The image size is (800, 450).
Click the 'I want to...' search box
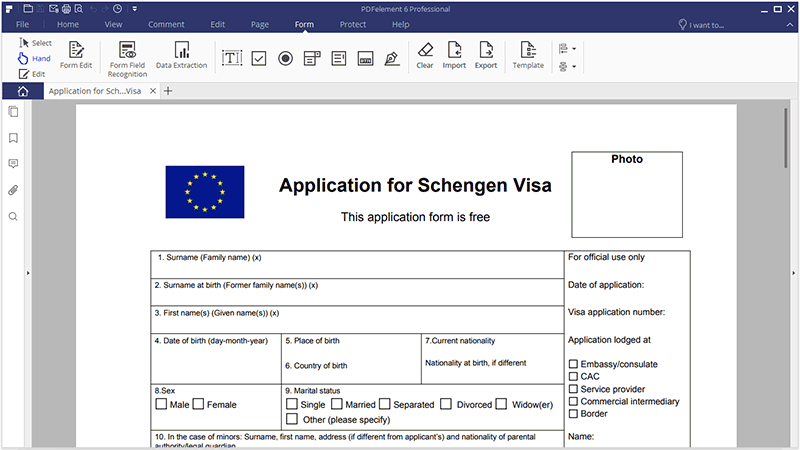click(701, 24)
